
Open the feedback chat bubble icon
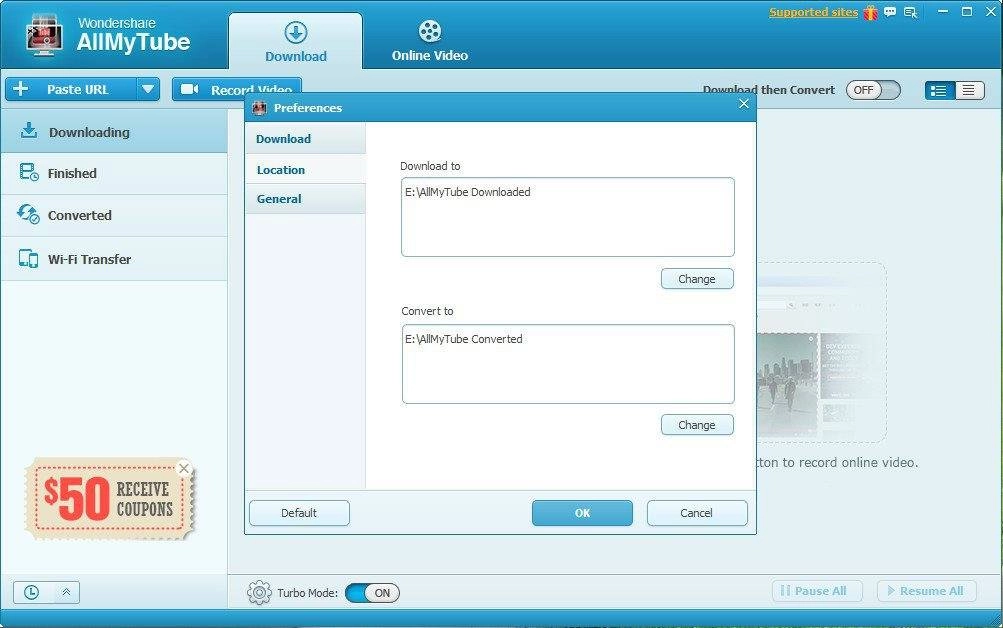tap(890, 12)
